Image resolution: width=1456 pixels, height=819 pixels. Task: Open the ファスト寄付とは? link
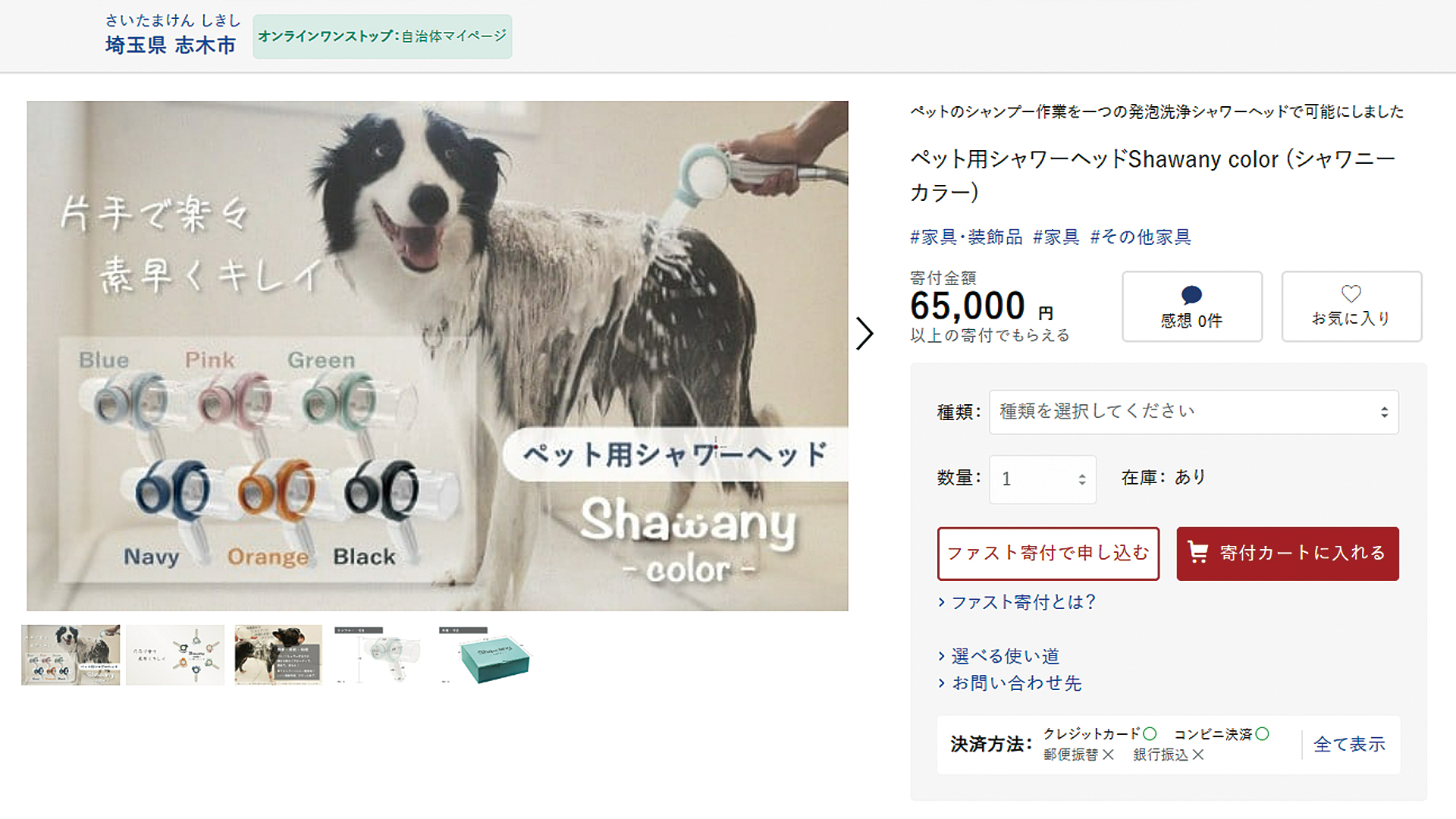(1017, 602)
